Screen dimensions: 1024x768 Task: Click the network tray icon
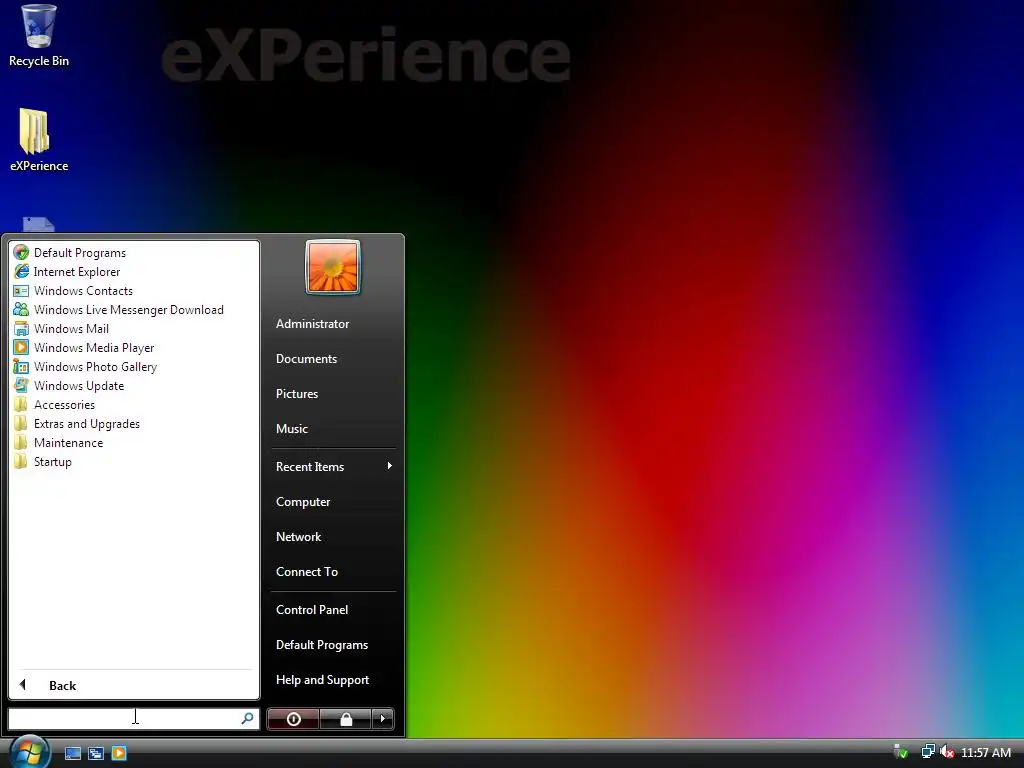coord(927,752)
